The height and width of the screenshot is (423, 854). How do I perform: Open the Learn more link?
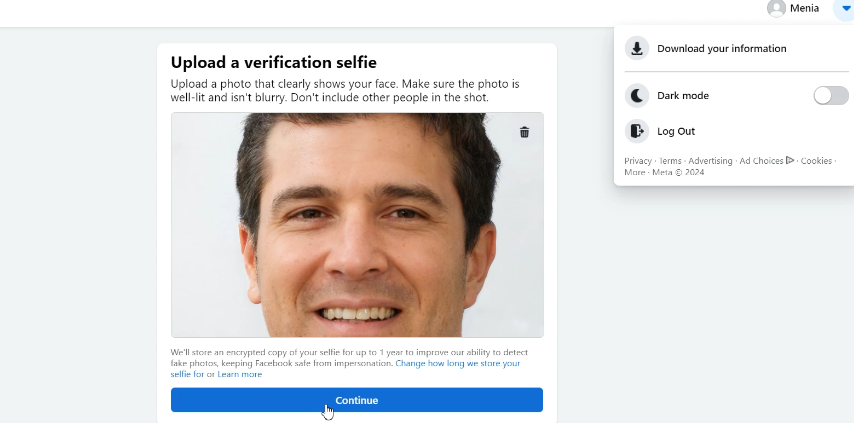[240, 374]
